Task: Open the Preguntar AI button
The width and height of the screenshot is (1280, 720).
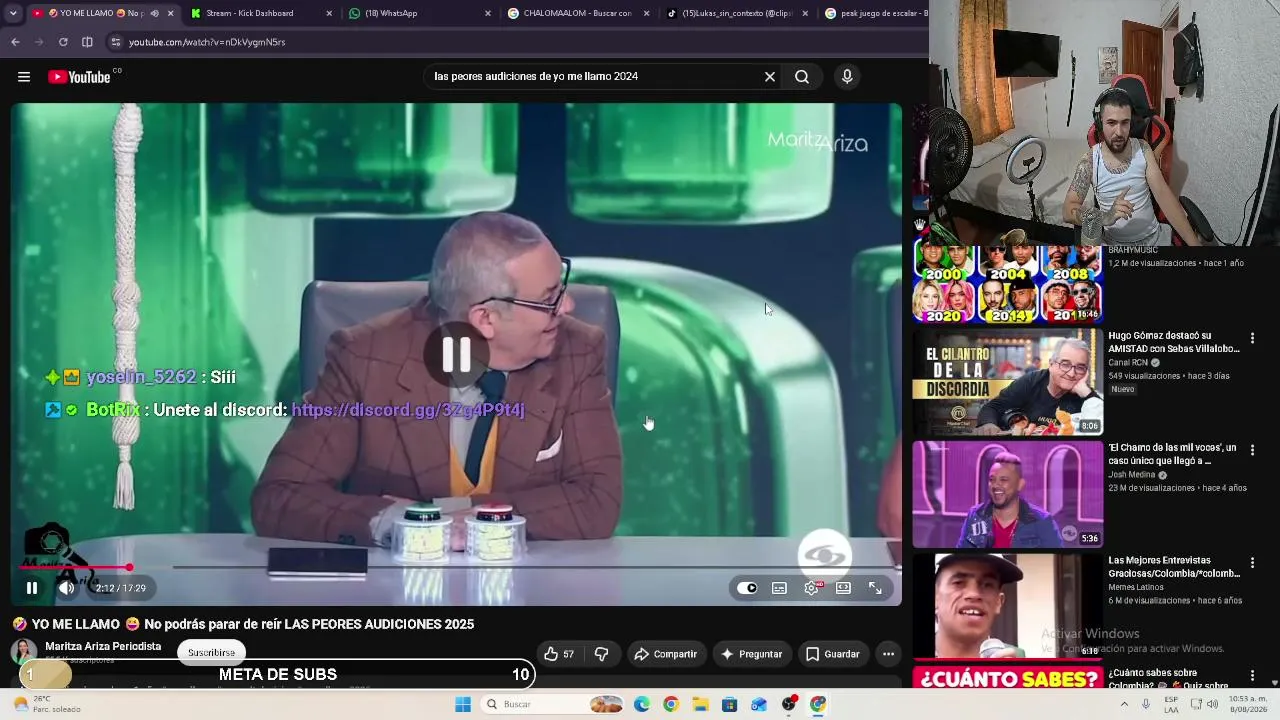Action: pyautogui.click(x=751, y=654)
